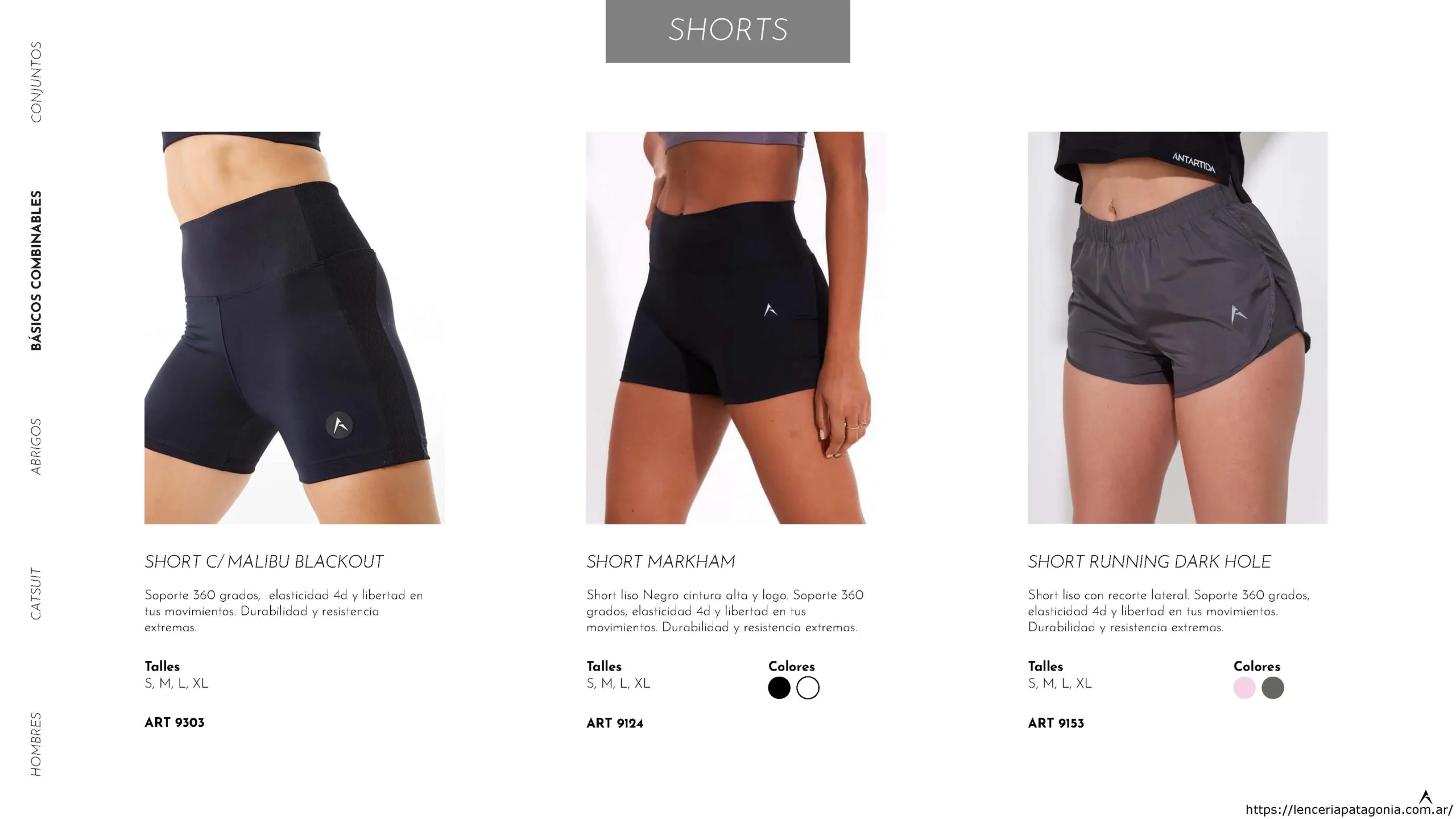The width and height of the screenshot is (1456, 819).
Task: Click the brand logo icon at bottom right
Action: click(x=1426, y=796)
